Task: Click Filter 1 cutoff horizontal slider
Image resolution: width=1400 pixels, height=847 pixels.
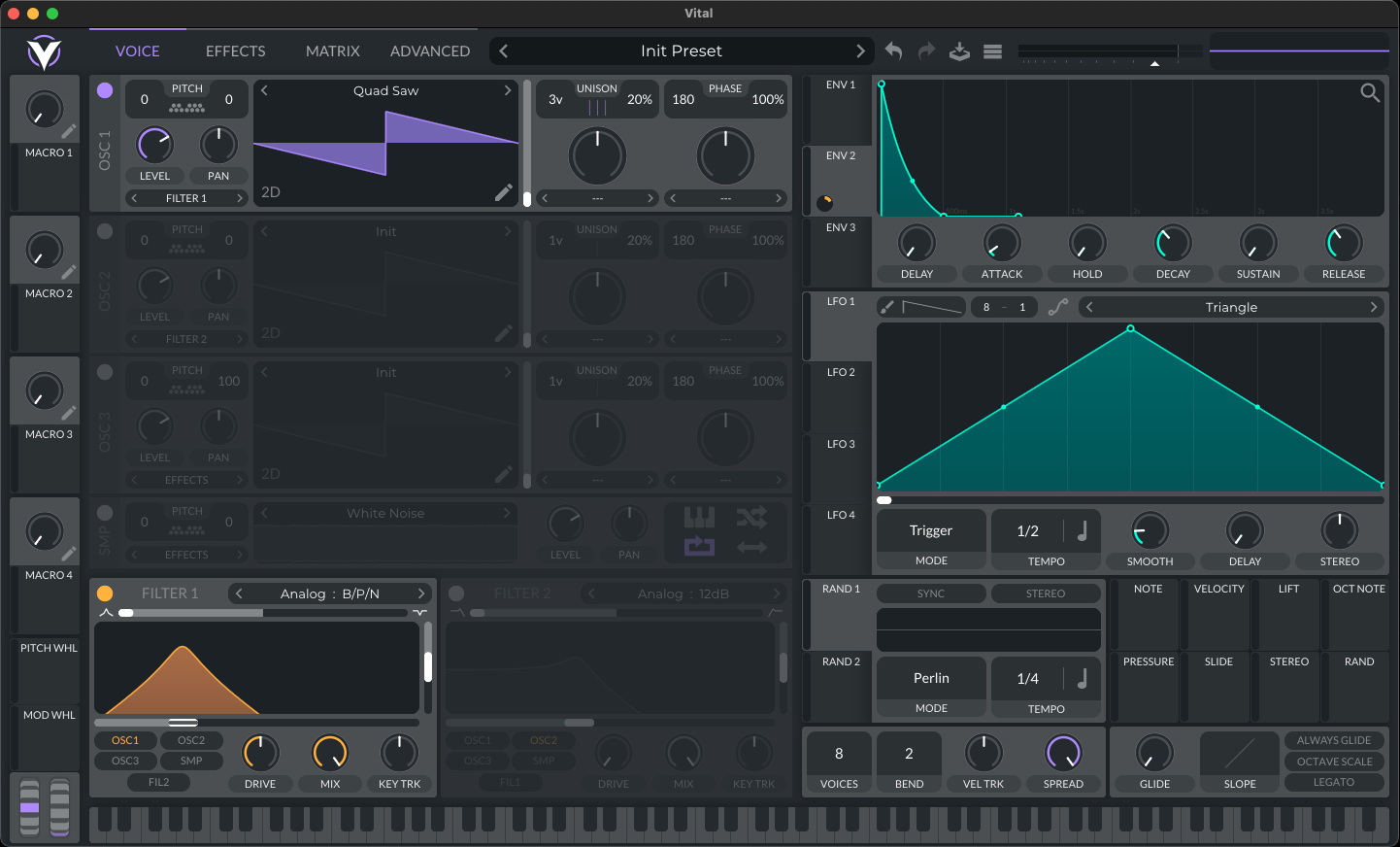Action: click(256, 723)
